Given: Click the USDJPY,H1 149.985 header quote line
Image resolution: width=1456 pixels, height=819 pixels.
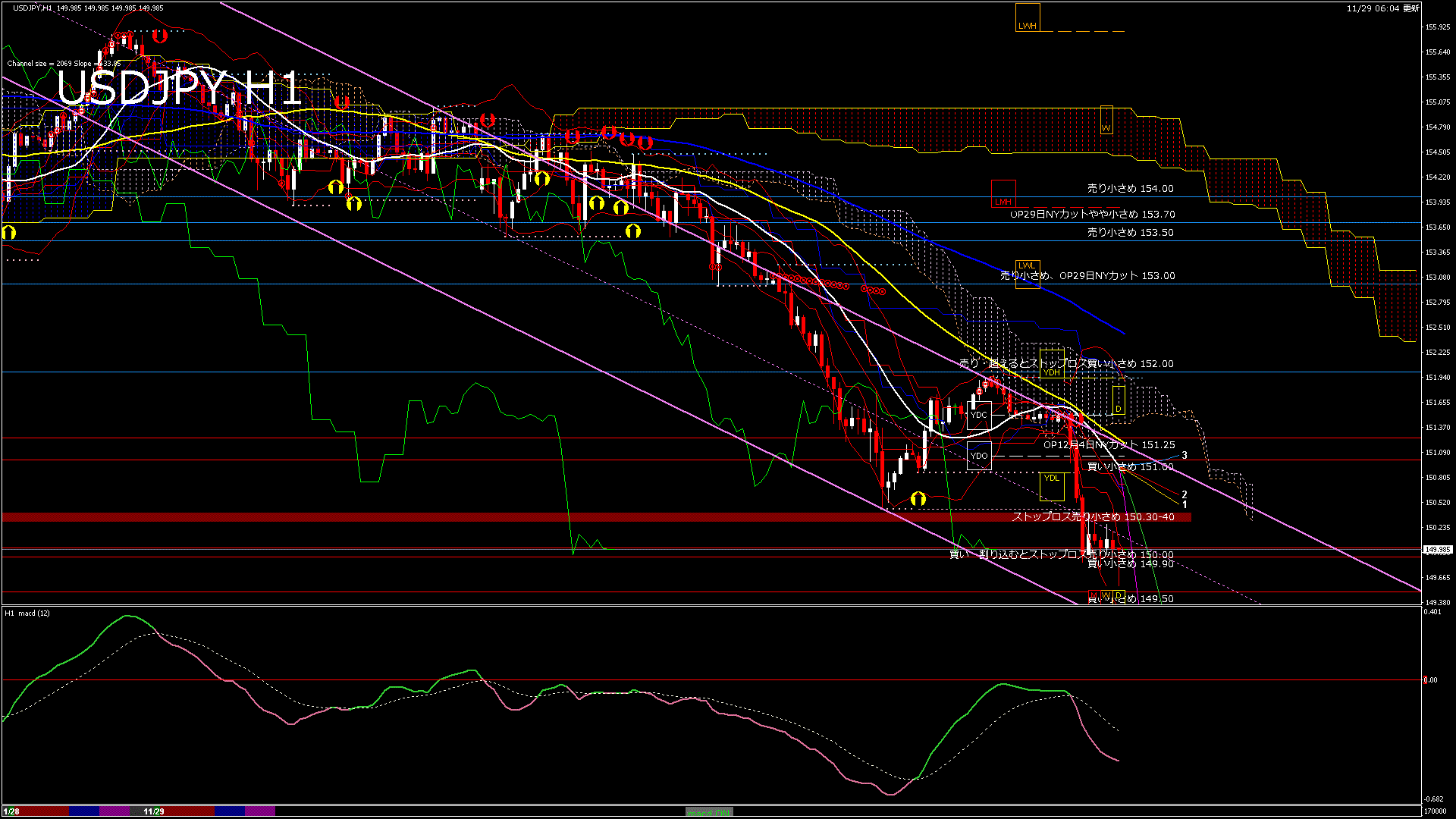Looking at the screenshot, I should tap(87, 8).
